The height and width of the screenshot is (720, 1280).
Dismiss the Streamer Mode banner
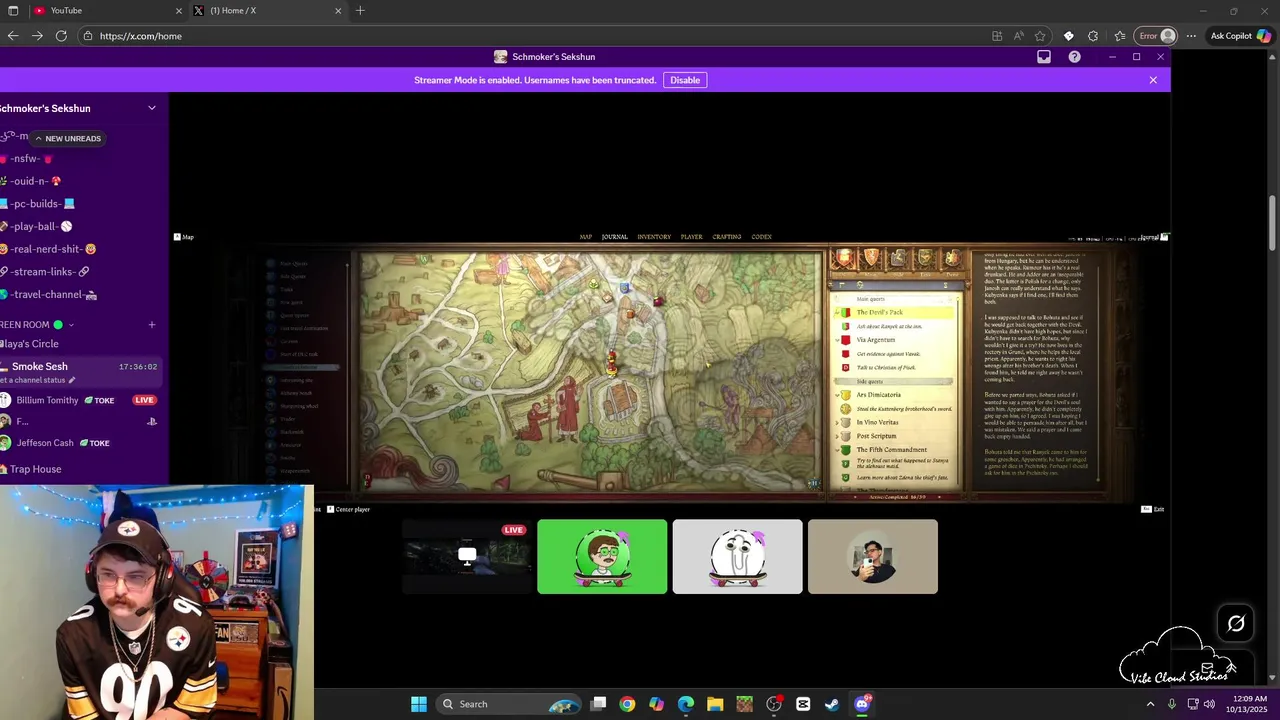(1153, 80)
